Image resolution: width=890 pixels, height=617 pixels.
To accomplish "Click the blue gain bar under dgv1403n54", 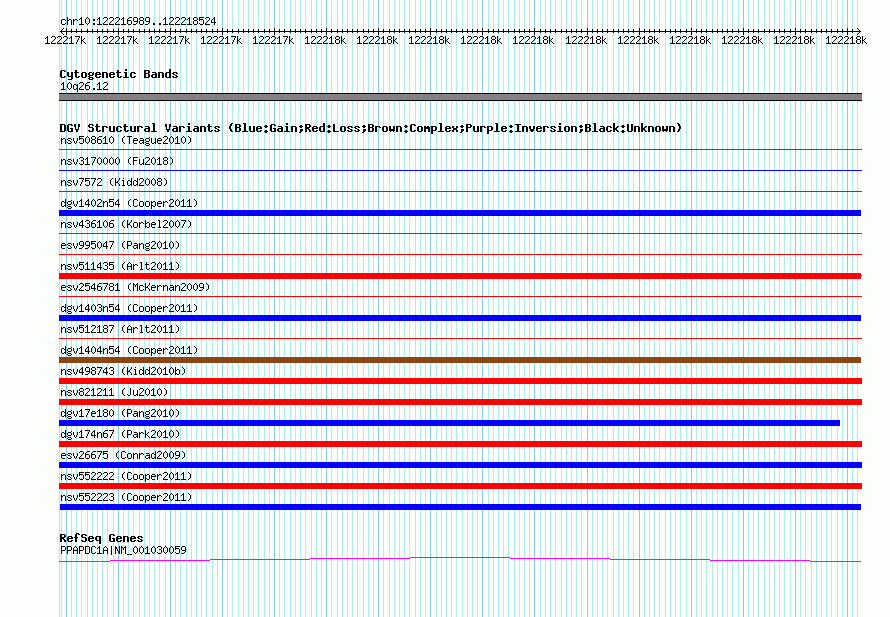I will point(460,318).
